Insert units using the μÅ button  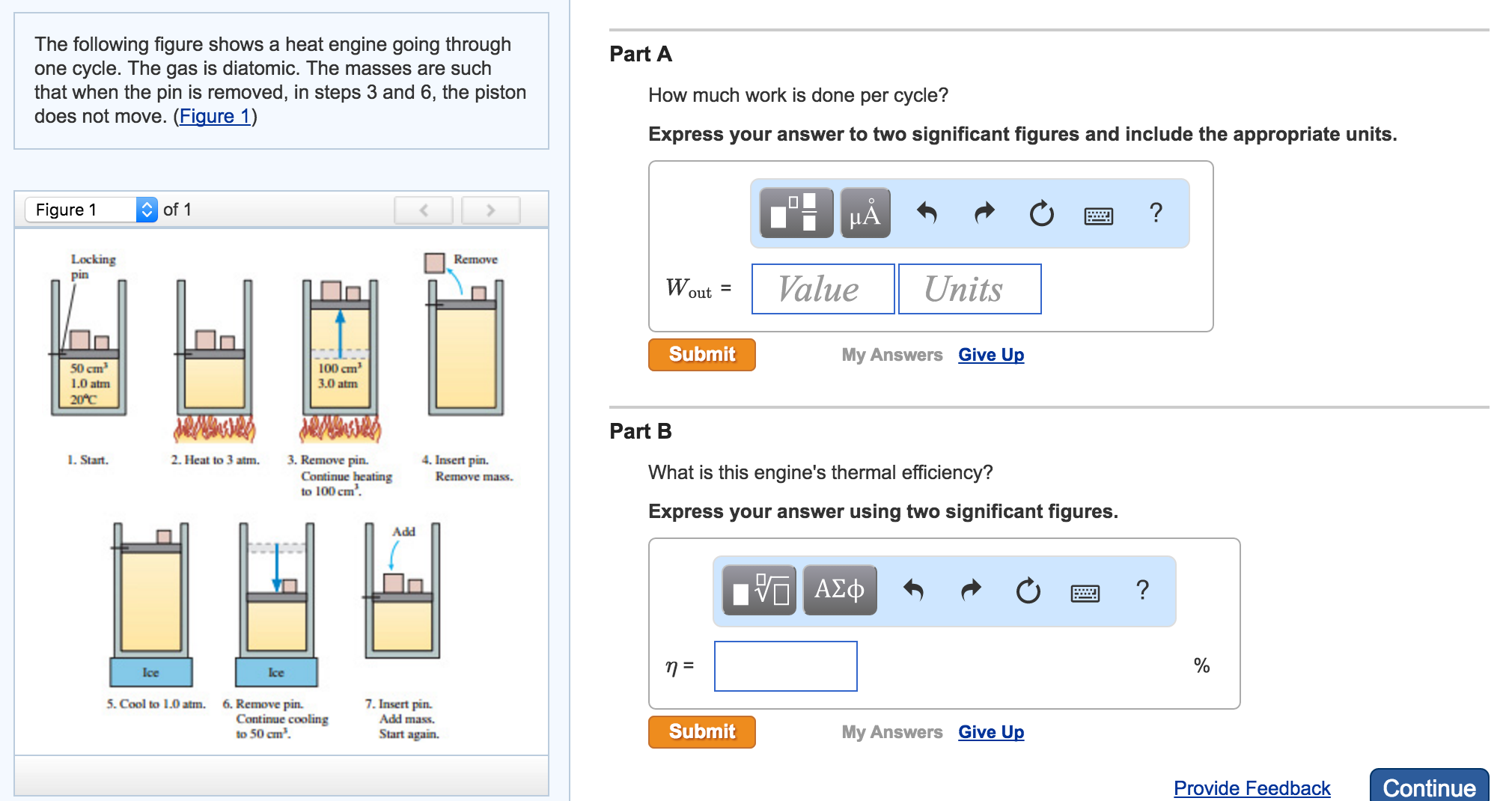[x=865, y=213]
